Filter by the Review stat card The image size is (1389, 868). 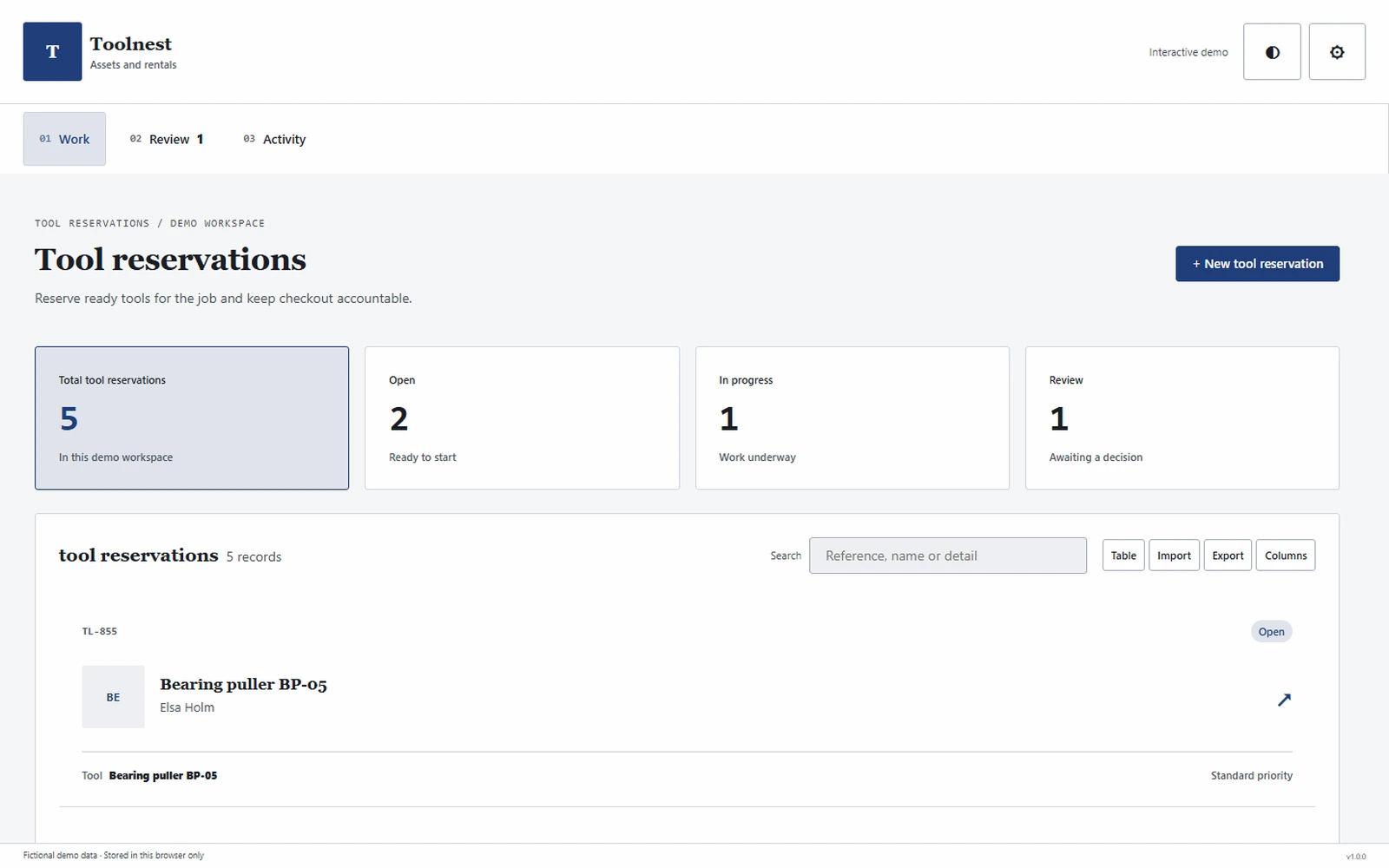click(x=1182, y=418)
